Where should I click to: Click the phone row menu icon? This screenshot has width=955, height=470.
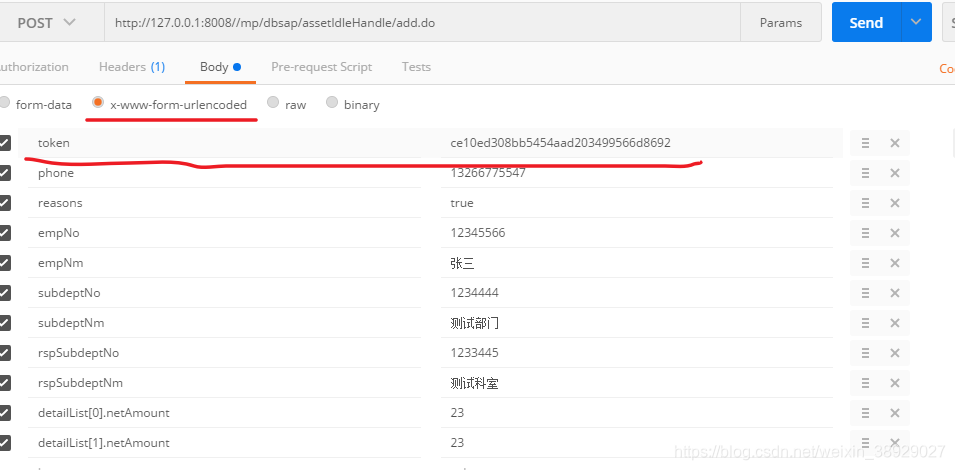865,173
